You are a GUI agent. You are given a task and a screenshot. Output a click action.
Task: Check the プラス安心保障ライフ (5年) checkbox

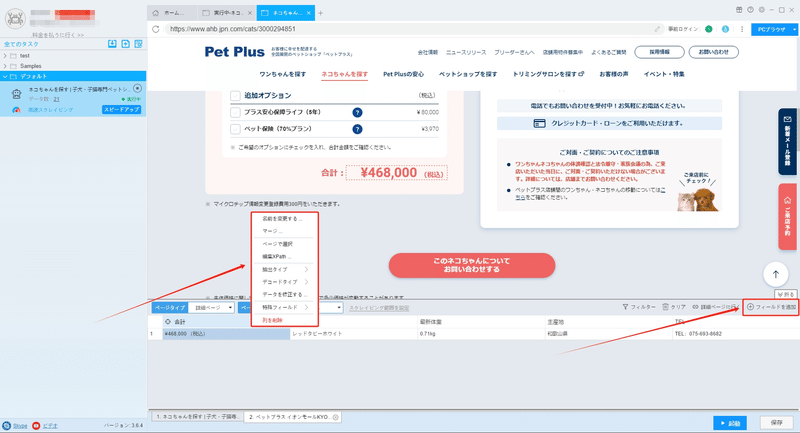pyautogui.click(x=235, y=112)
